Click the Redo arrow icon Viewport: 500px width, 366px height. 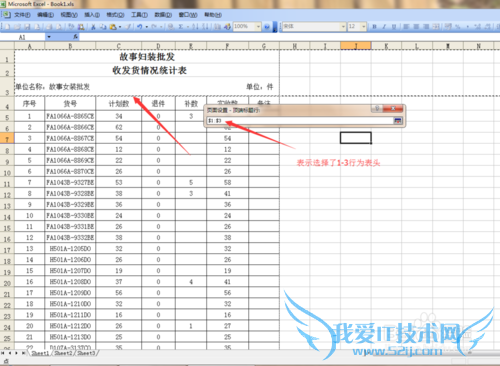point(154,27)
